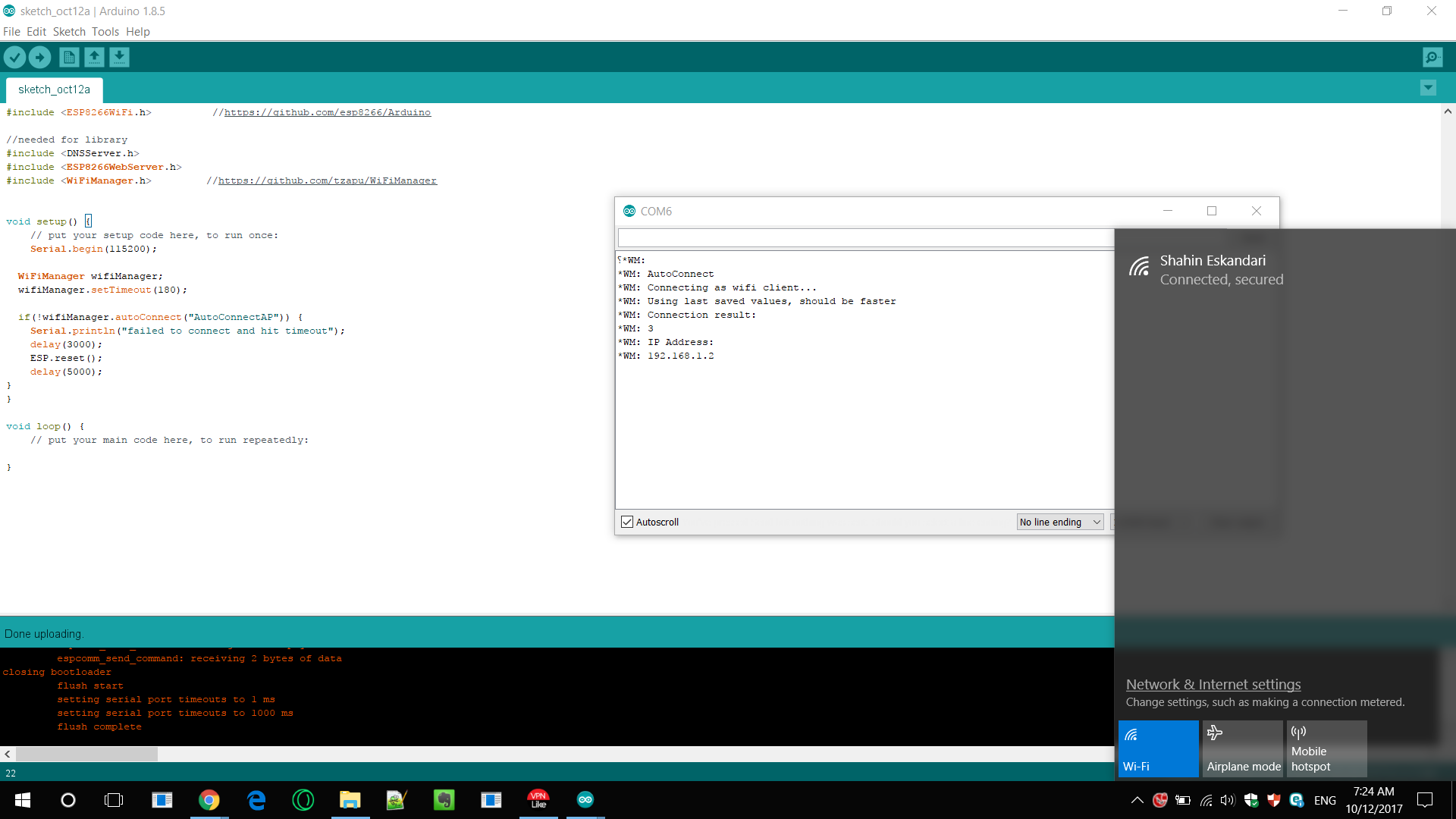Open the tab options dropdown arrow

pos(1427,88)
